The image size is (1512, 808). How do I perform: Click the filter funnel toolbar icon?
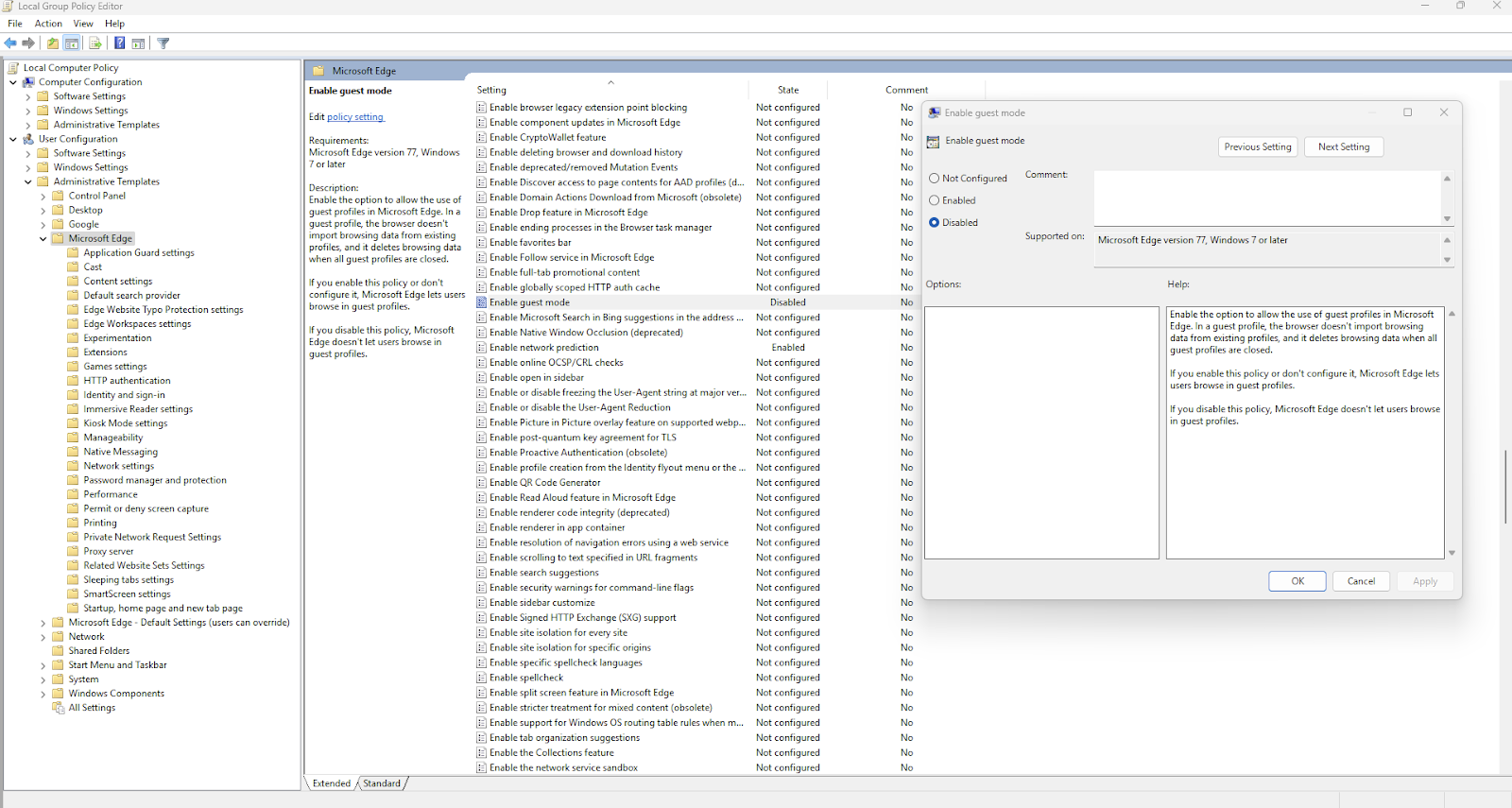tap(163, 43)
